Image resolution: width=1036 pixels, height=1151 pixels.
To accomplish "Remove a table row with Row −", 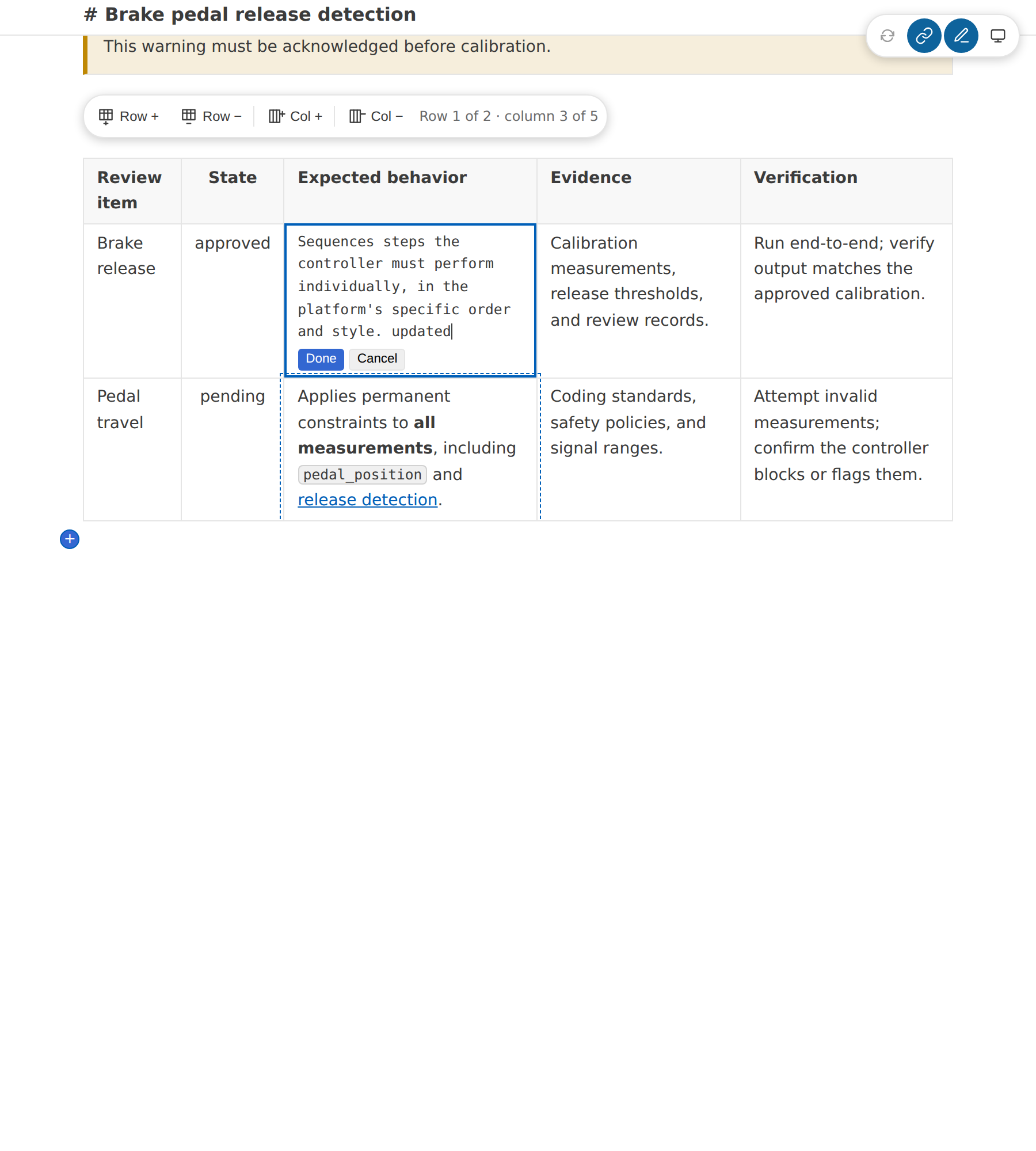I will pyautogui.click(x=212, y=116).
